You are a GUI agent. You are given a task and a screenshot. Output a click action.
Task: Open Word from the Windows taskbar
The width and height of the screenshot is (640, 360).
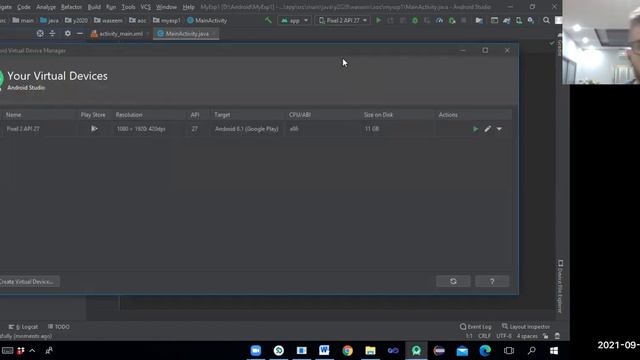(324, 351)
